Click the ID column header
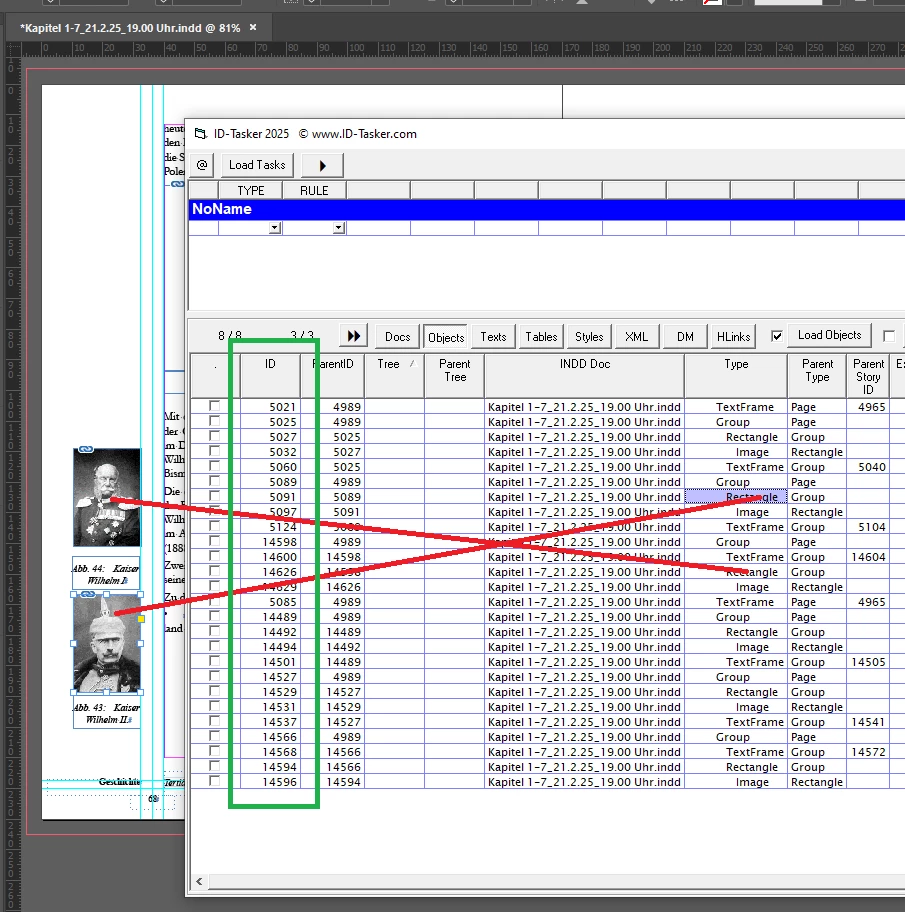 click(x=270, y=376)
